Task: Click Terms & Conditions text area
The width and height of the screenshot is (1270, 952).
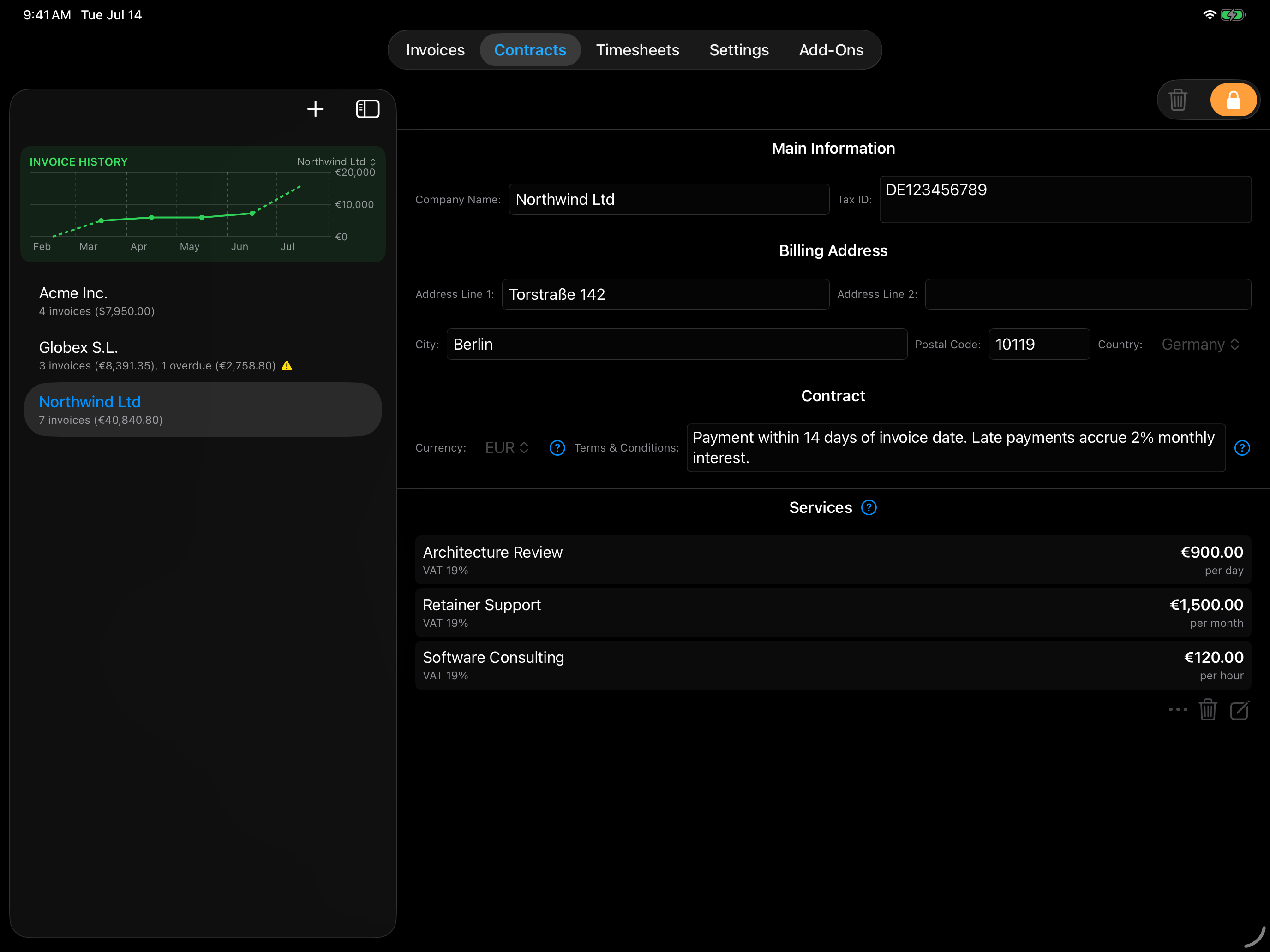Action: 956,447
